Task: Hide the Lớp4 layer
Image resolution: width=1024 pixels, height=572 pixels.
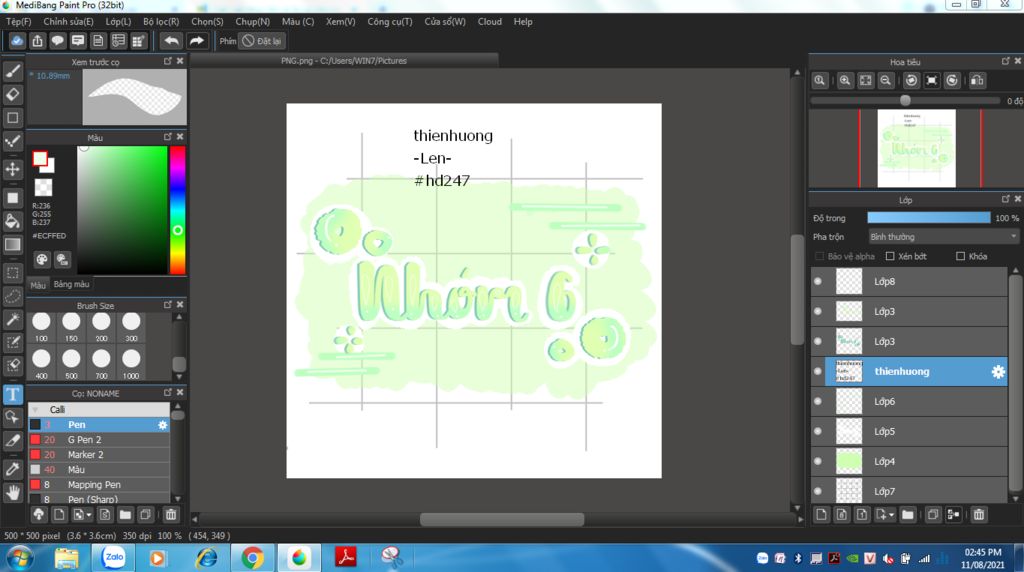Action: 818,462
